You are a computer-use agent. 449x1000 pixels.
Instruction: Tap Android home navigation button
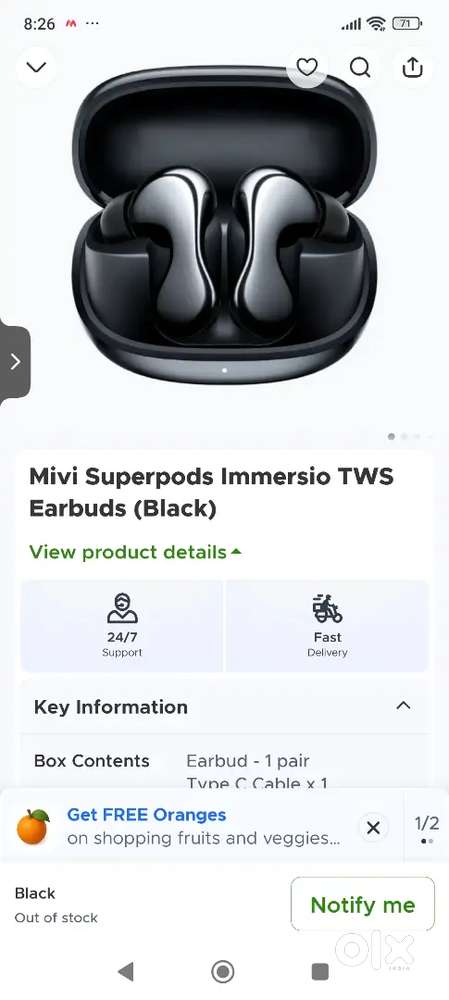(x=223, y=972)
